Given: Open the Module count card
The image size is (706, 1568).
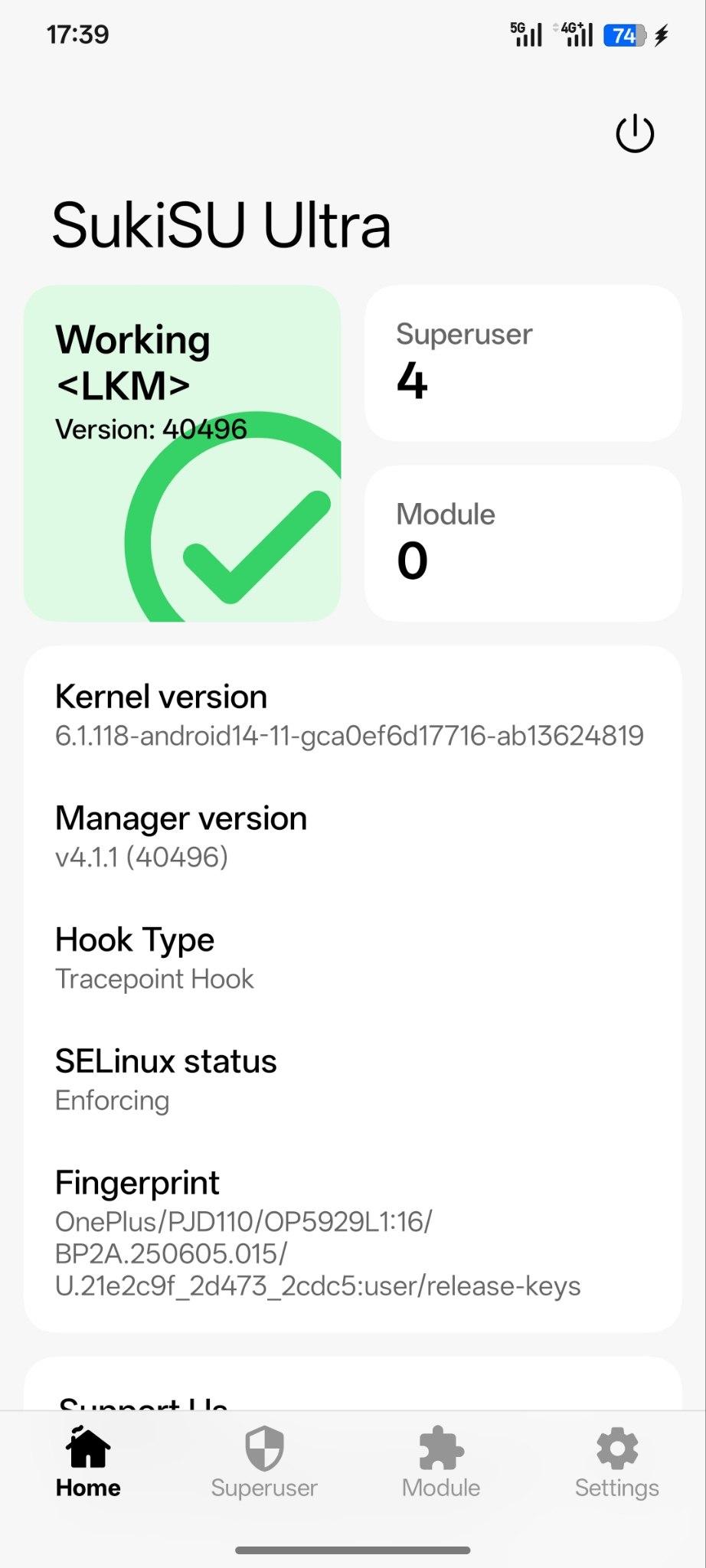Looking at the screenshot, I should click(x=523, y=543).
